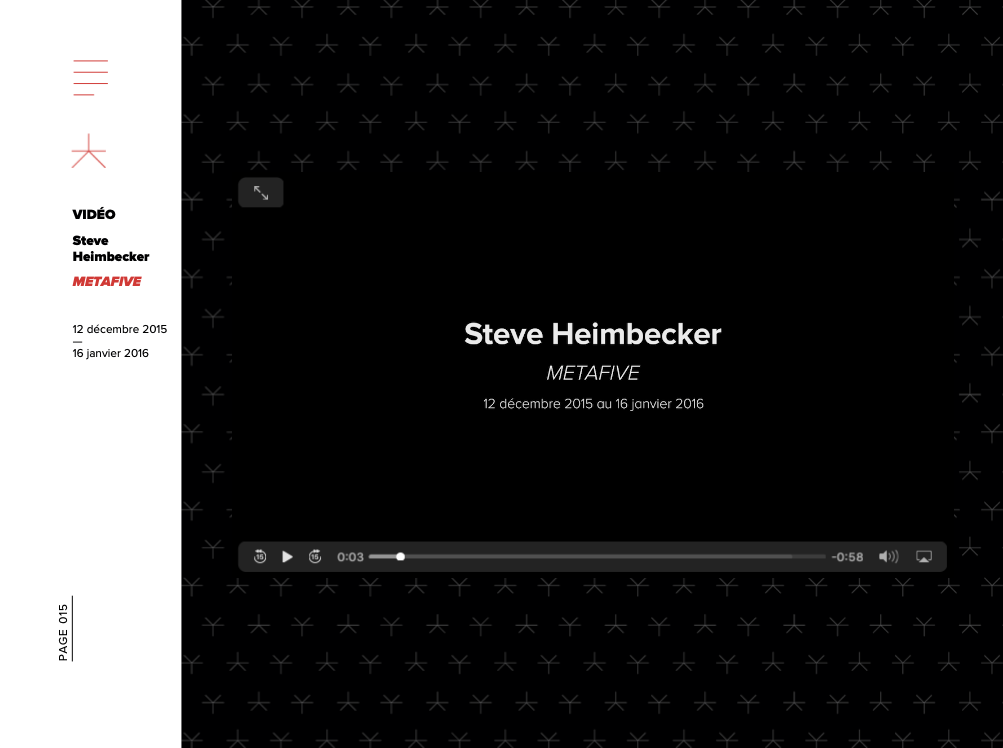Click the italic METAFIVE title in video

pos(592,373)
